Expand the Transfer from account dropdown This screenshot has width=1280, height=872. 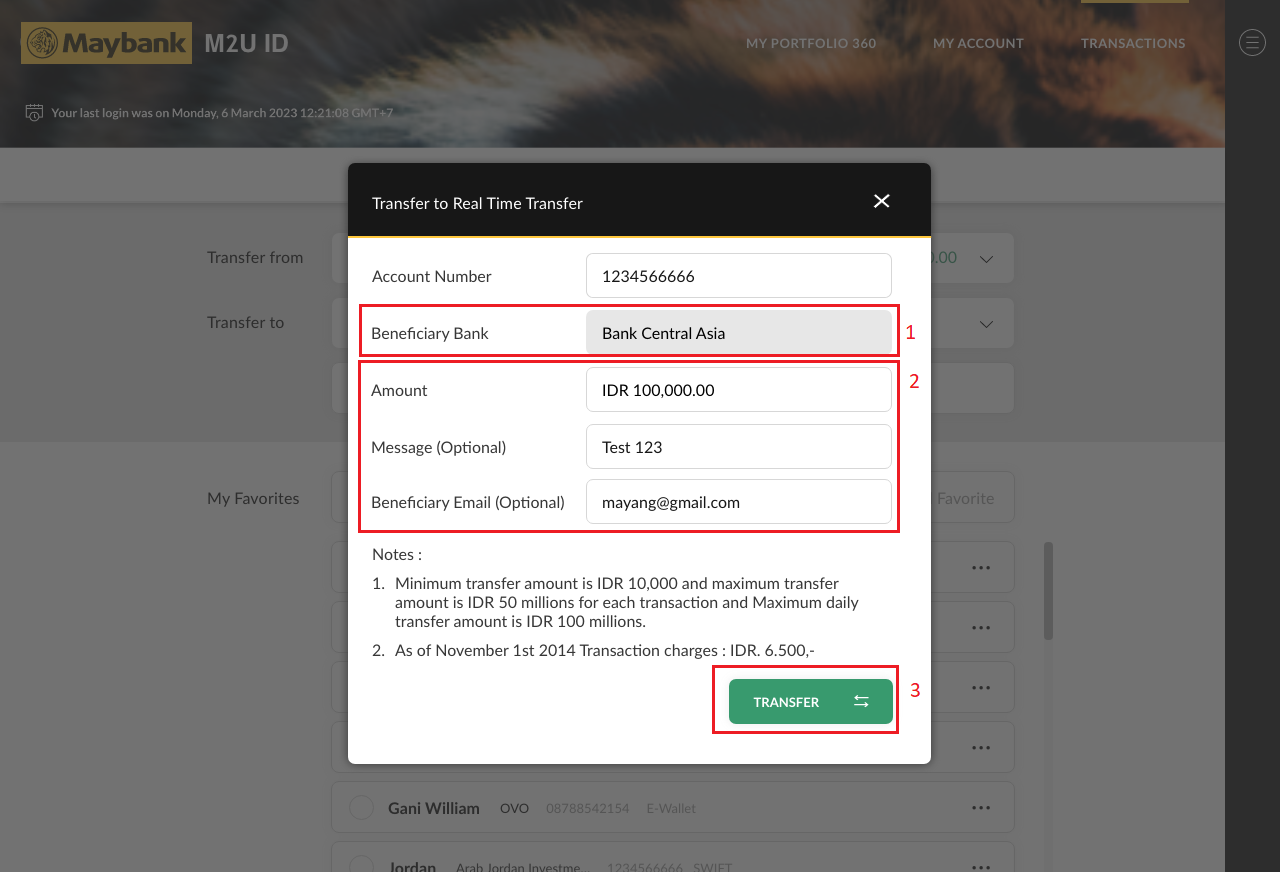click(986, 259)
